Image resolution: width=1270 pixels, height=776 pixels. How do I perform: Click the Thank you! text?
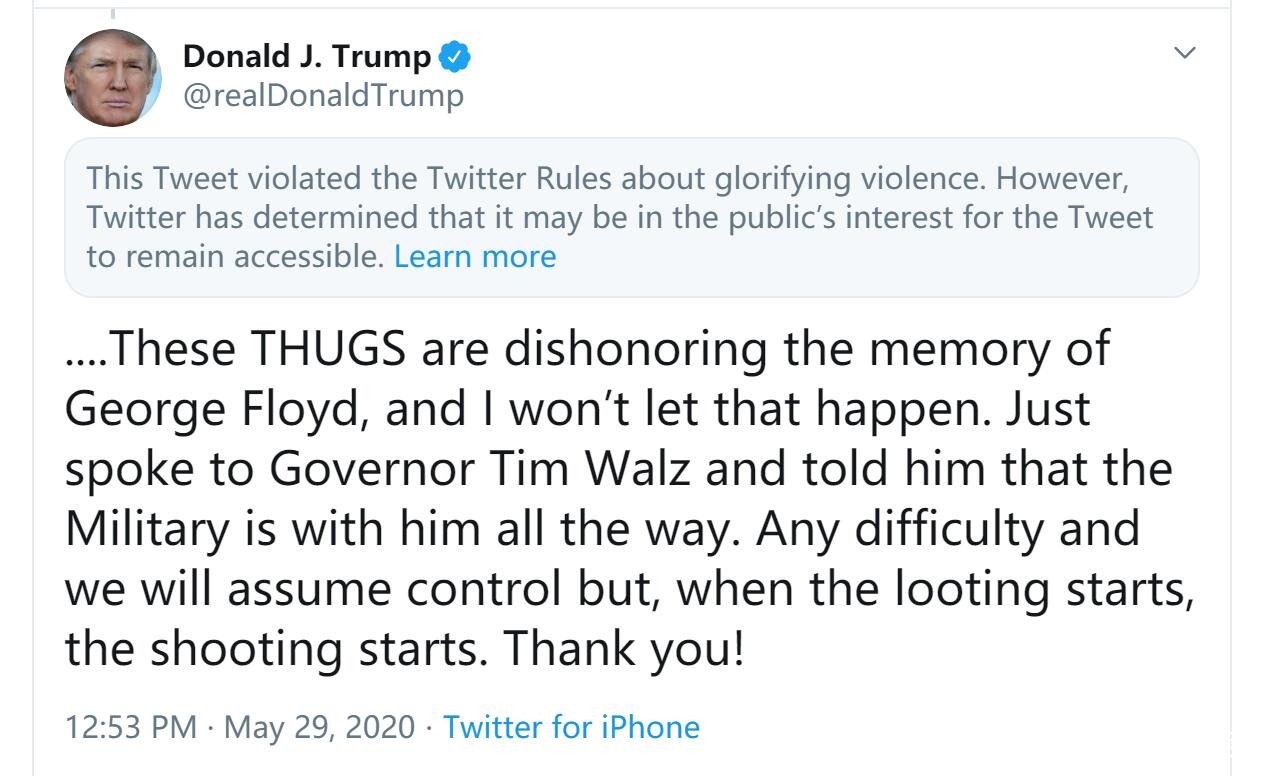622,648
